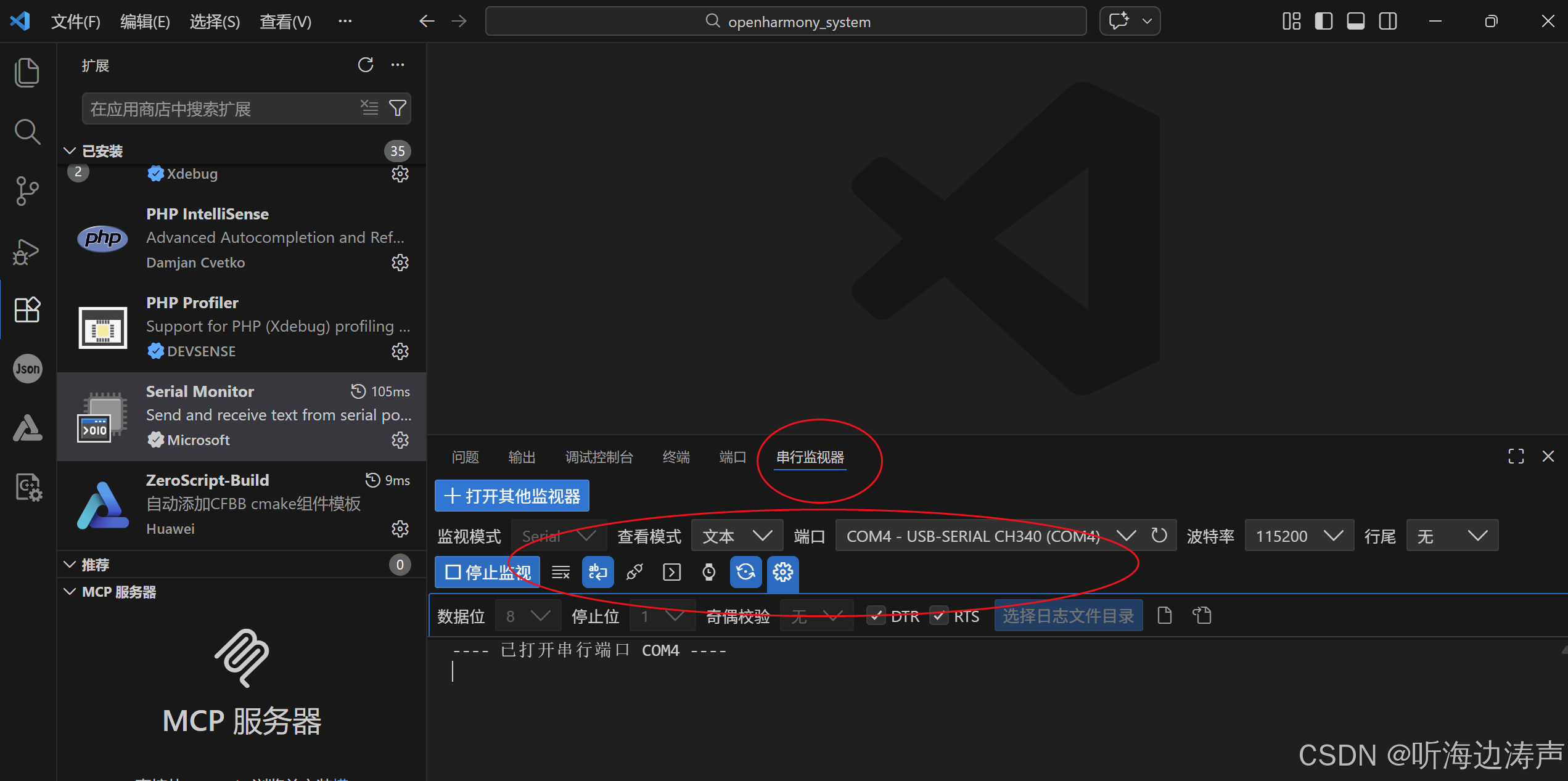Open the Extensions view icon
Image resolution: width=1568 pixels, height=781 pixels.
click(27, 309)
